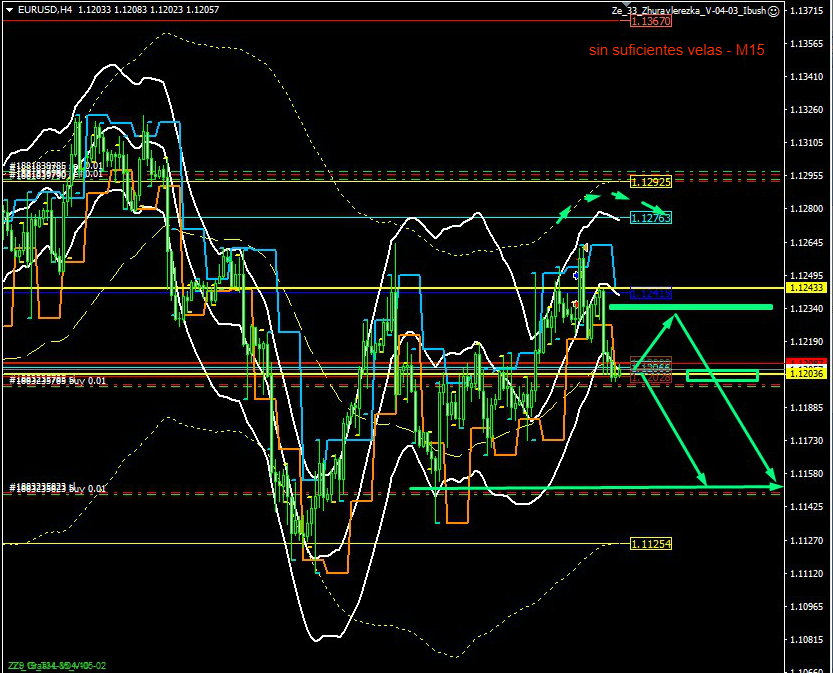Select the EURUSD,H4 symbol title text
Viewport: 833px width, 673px height.
45,10
